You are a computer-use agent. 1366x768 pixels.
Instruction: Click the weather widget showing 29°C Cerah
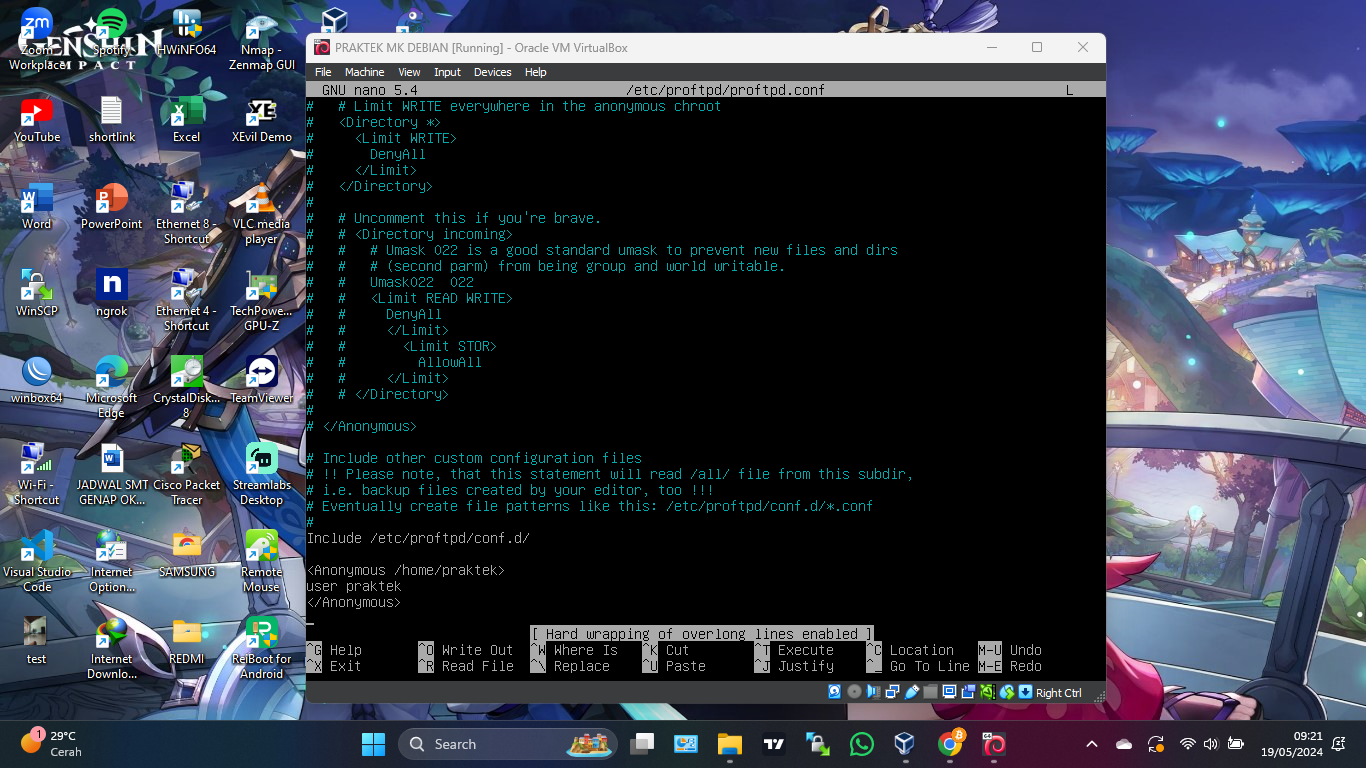52,744
